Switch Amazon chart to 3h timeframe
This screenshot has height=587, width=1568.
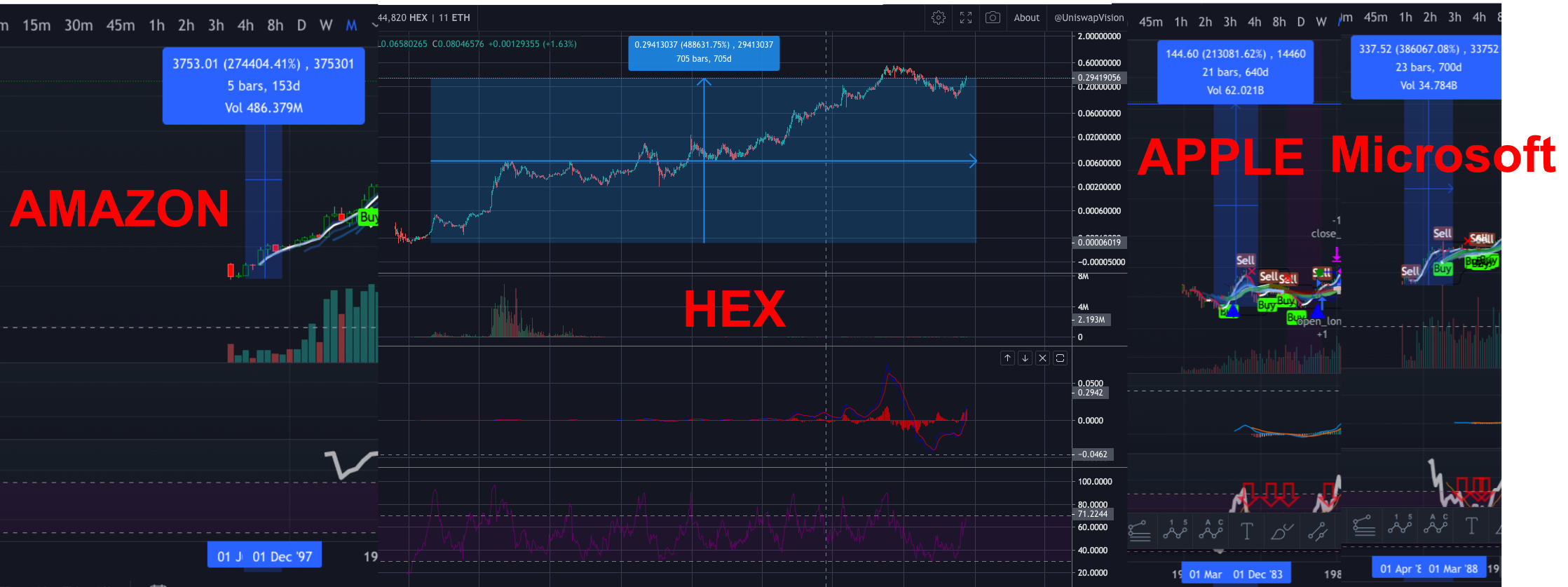coord(216,25)
